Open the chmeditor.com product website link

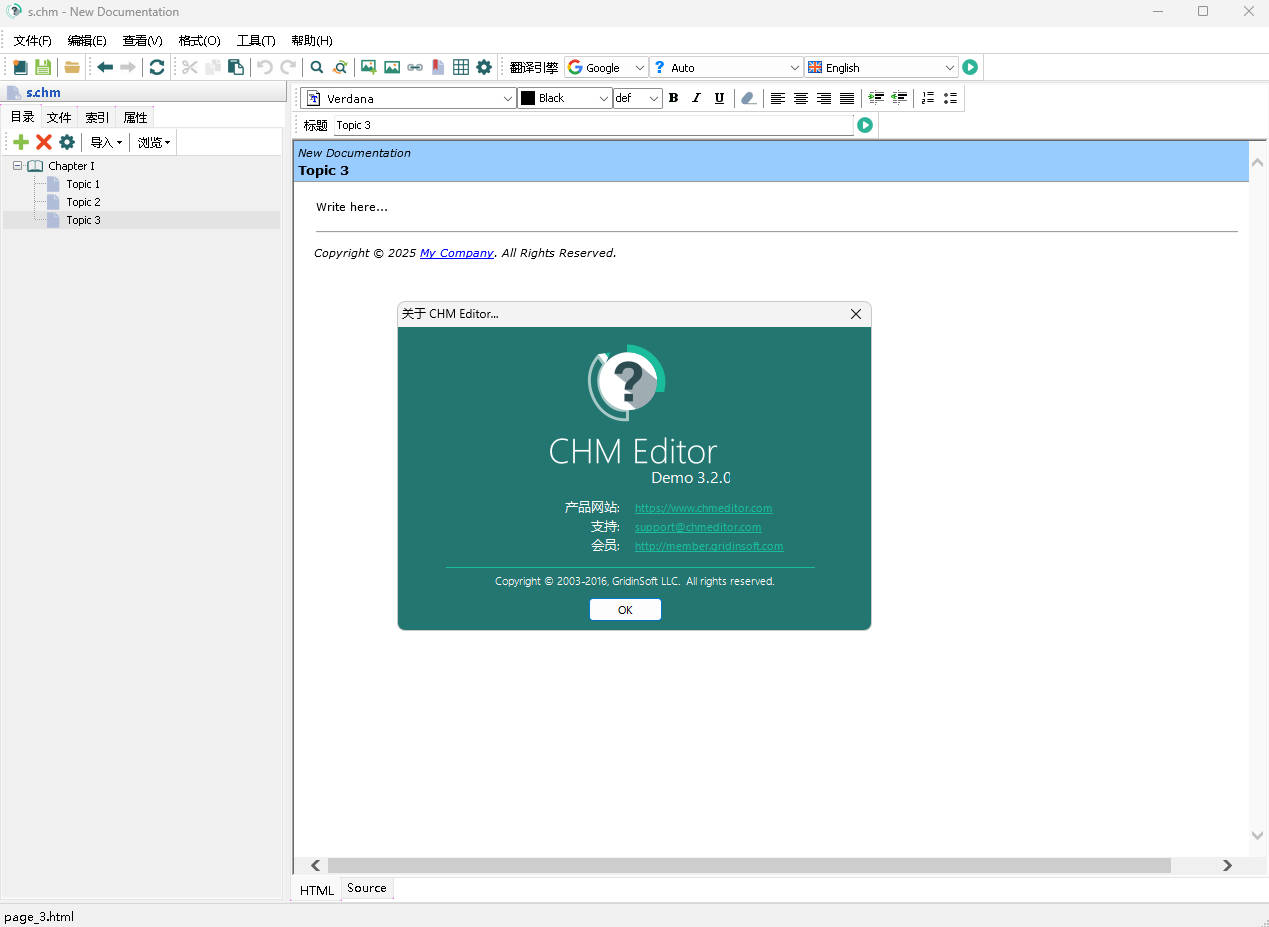pos(703,508)
